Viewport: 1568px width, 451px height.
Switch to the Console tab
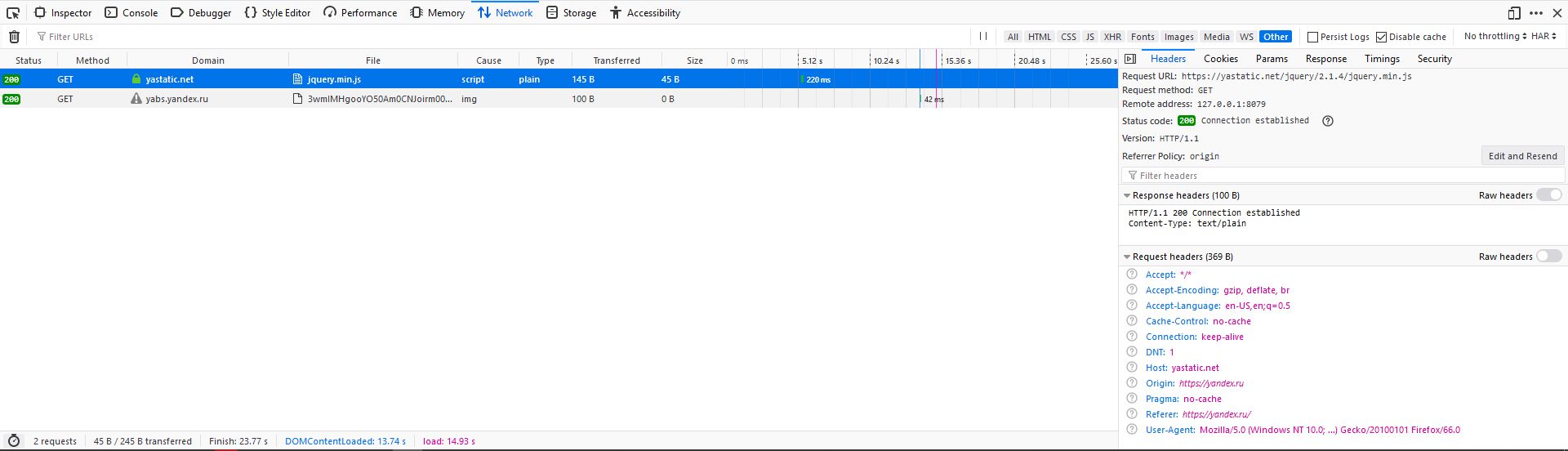(131, 13)
